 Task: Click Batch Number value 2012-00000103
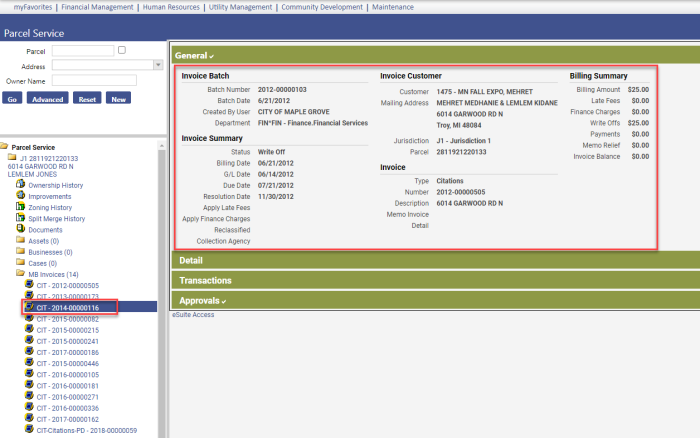282,89
